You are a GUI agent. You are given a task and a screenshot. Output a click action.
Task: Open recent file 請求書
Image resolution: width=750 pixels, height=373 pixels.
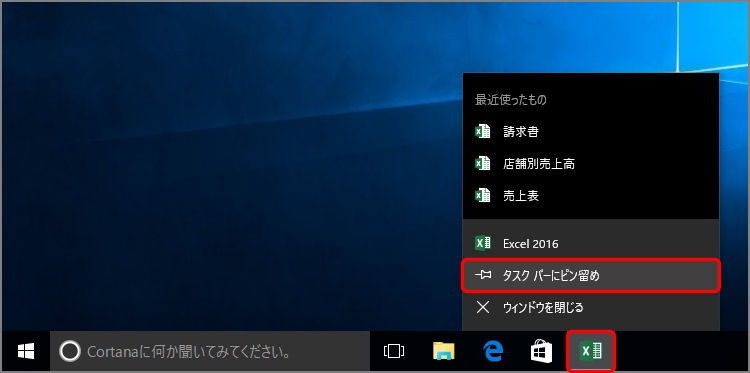click(x=591, y=132)
